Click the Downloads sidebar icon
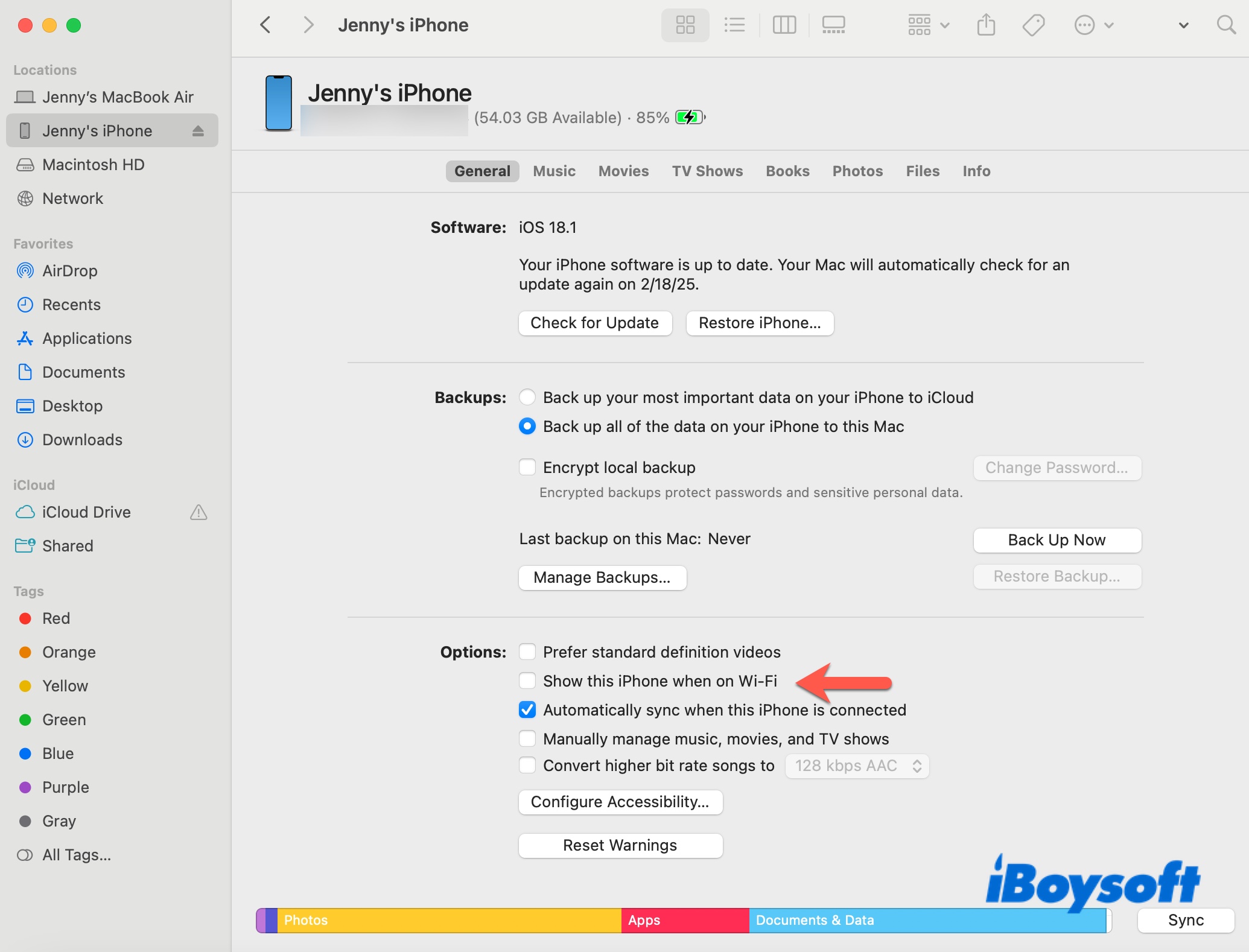 (x=25, y=440)
